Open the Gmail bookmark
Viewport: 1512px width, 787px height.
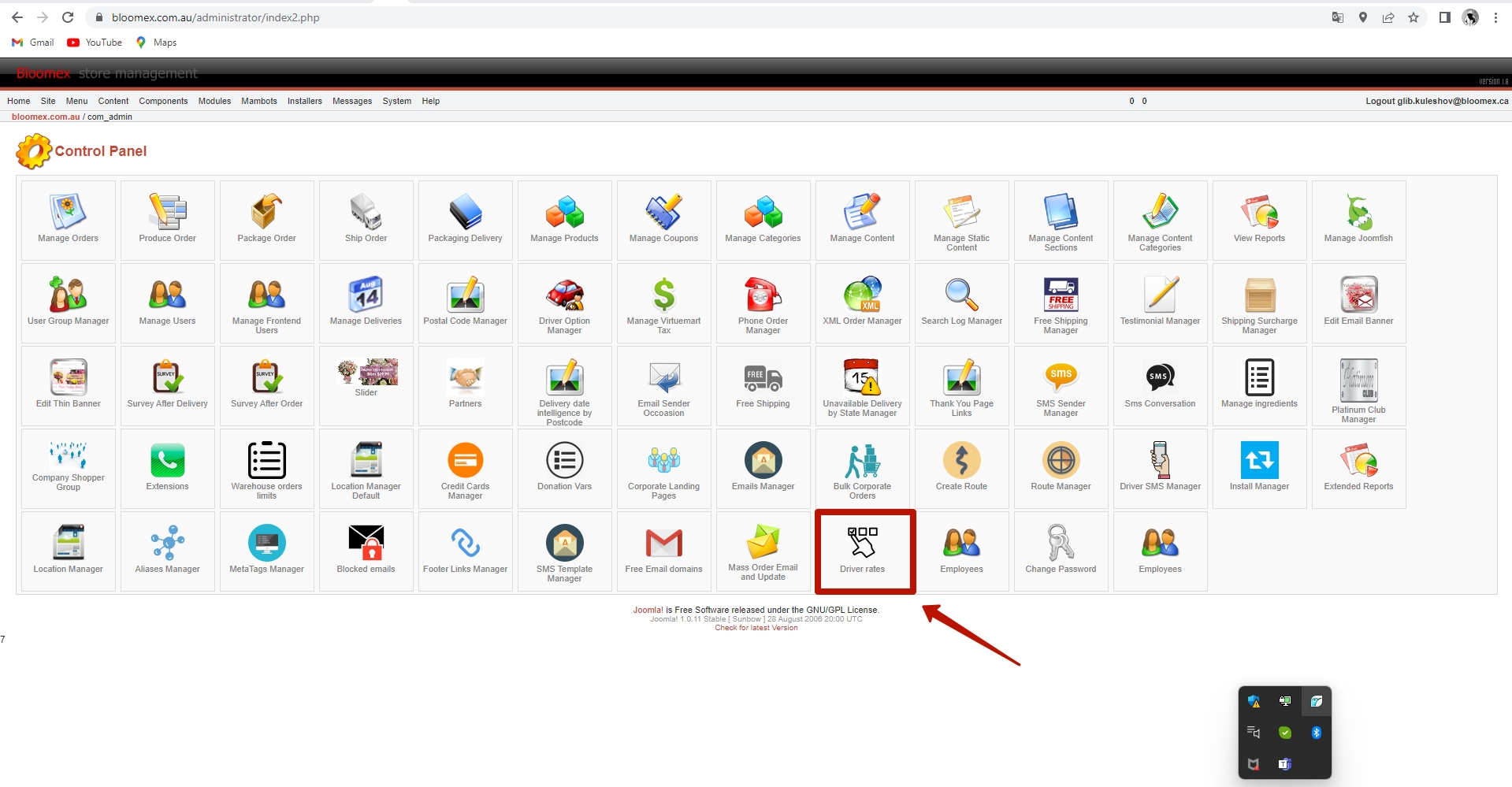pos(33,43)
